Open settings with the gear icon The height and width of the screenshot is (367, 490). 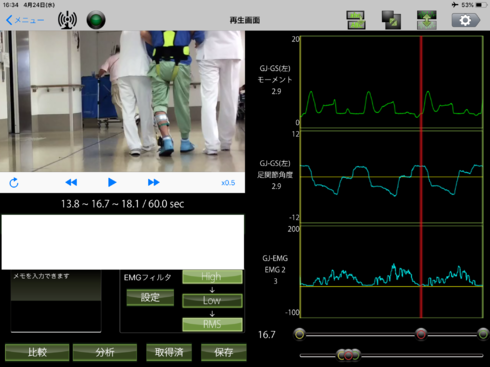[466, 20]
